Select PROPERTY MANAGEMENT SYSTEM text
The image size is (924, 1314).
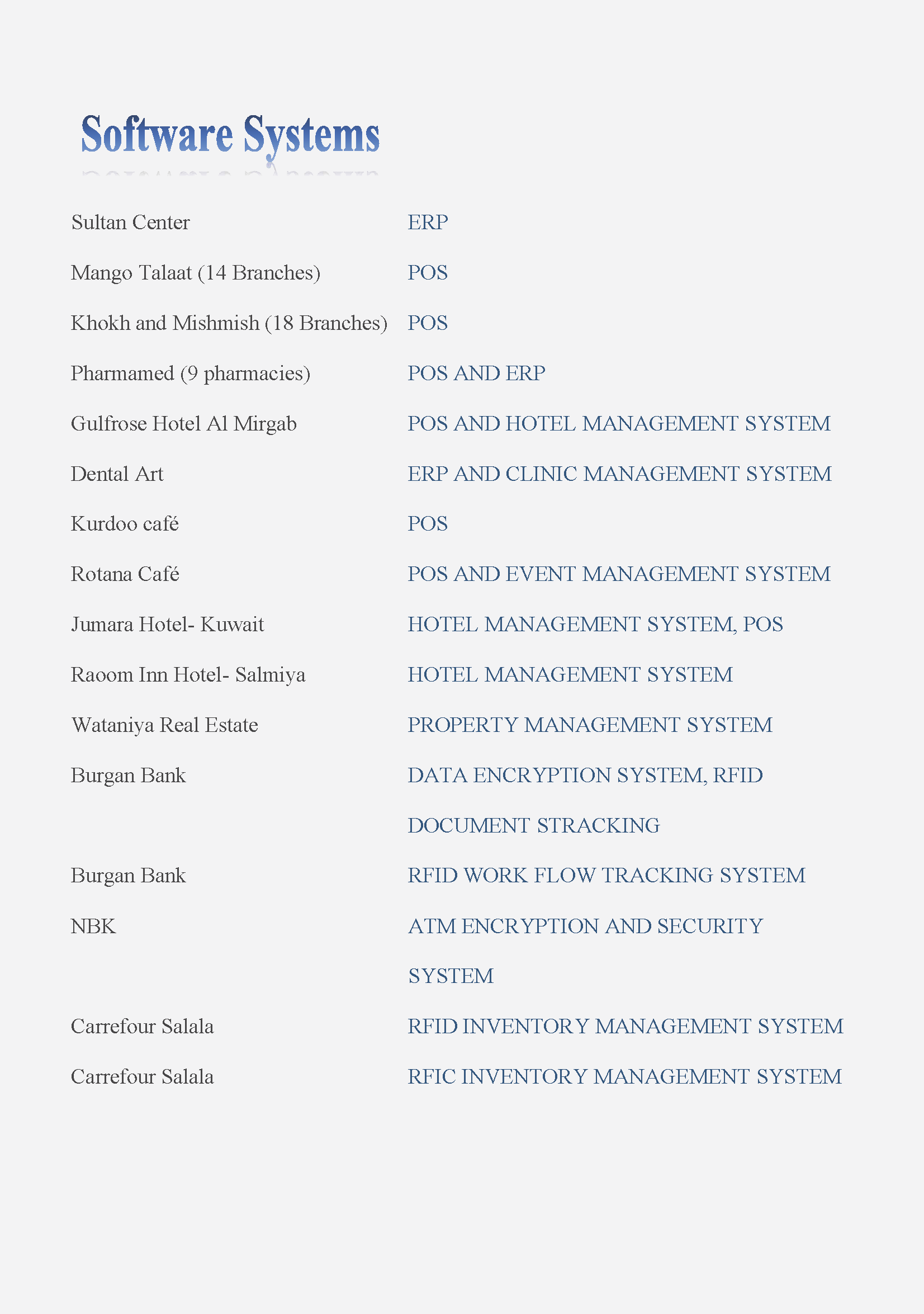point(590,725)
